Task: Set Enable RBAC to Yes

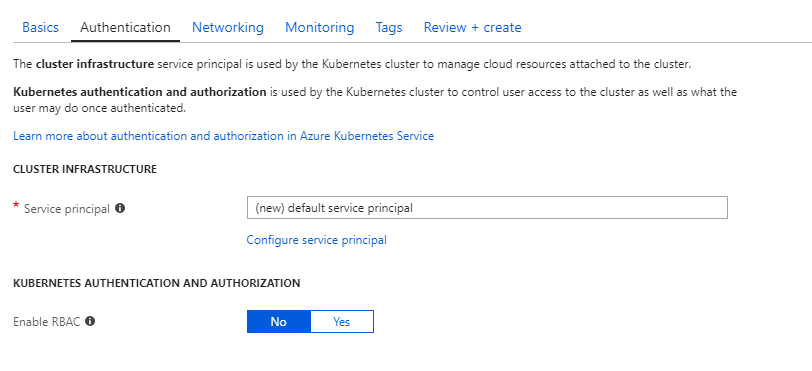Action: [342, 321]
